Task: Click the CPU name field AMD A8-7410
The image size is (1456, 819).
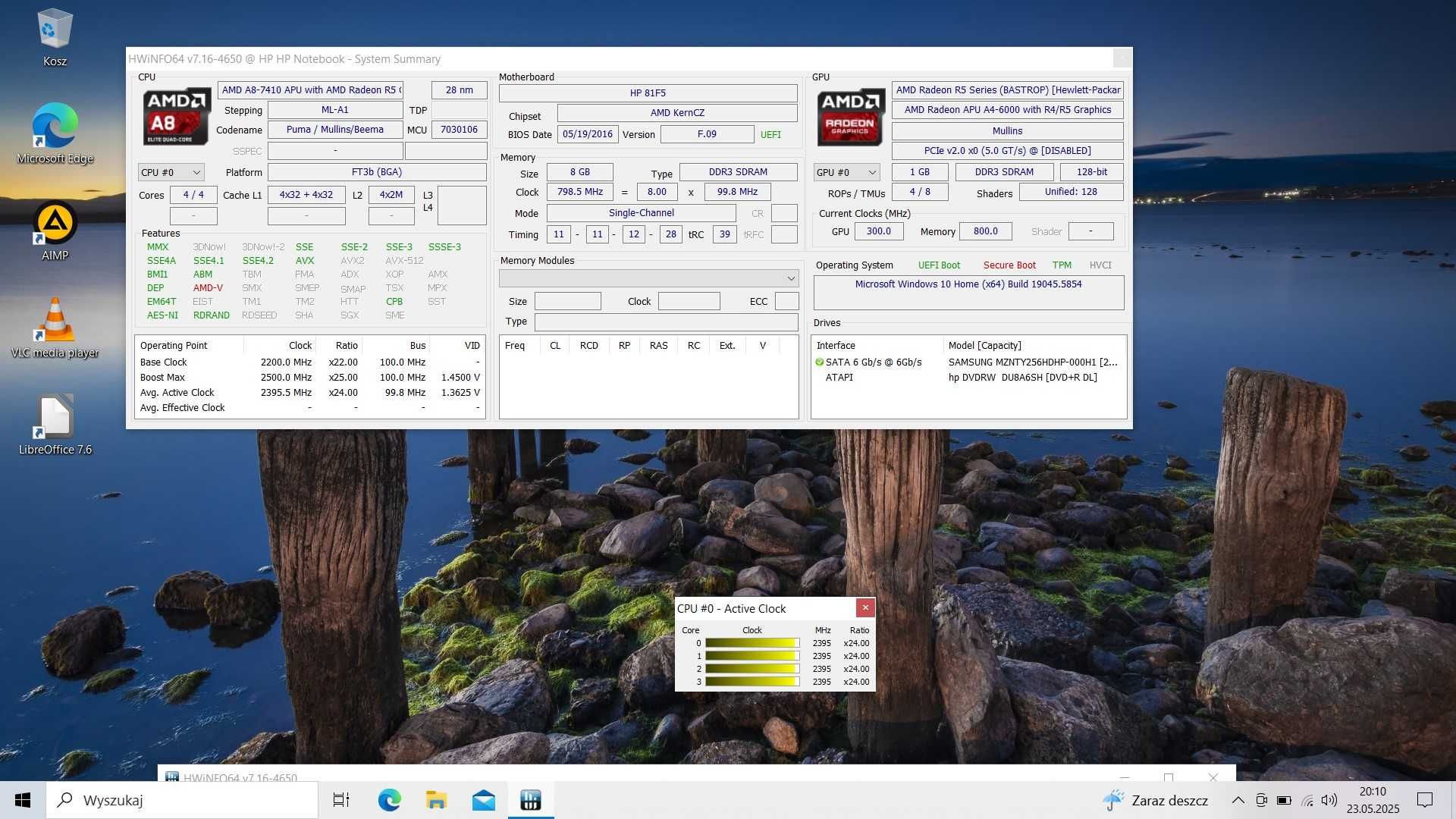Action: [x=310, y=89]
